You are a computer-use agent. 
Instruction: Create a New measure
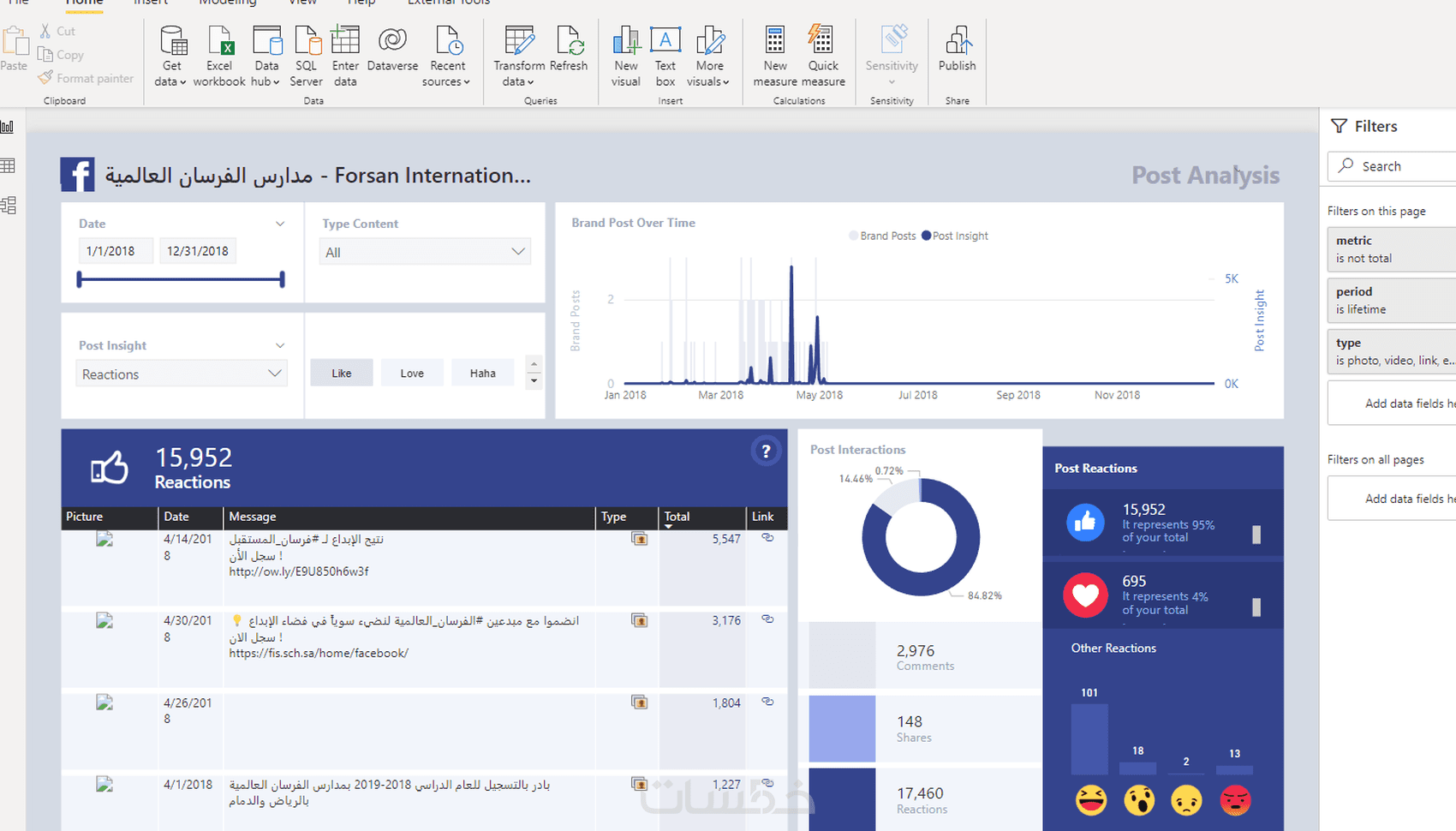(775, 56)
